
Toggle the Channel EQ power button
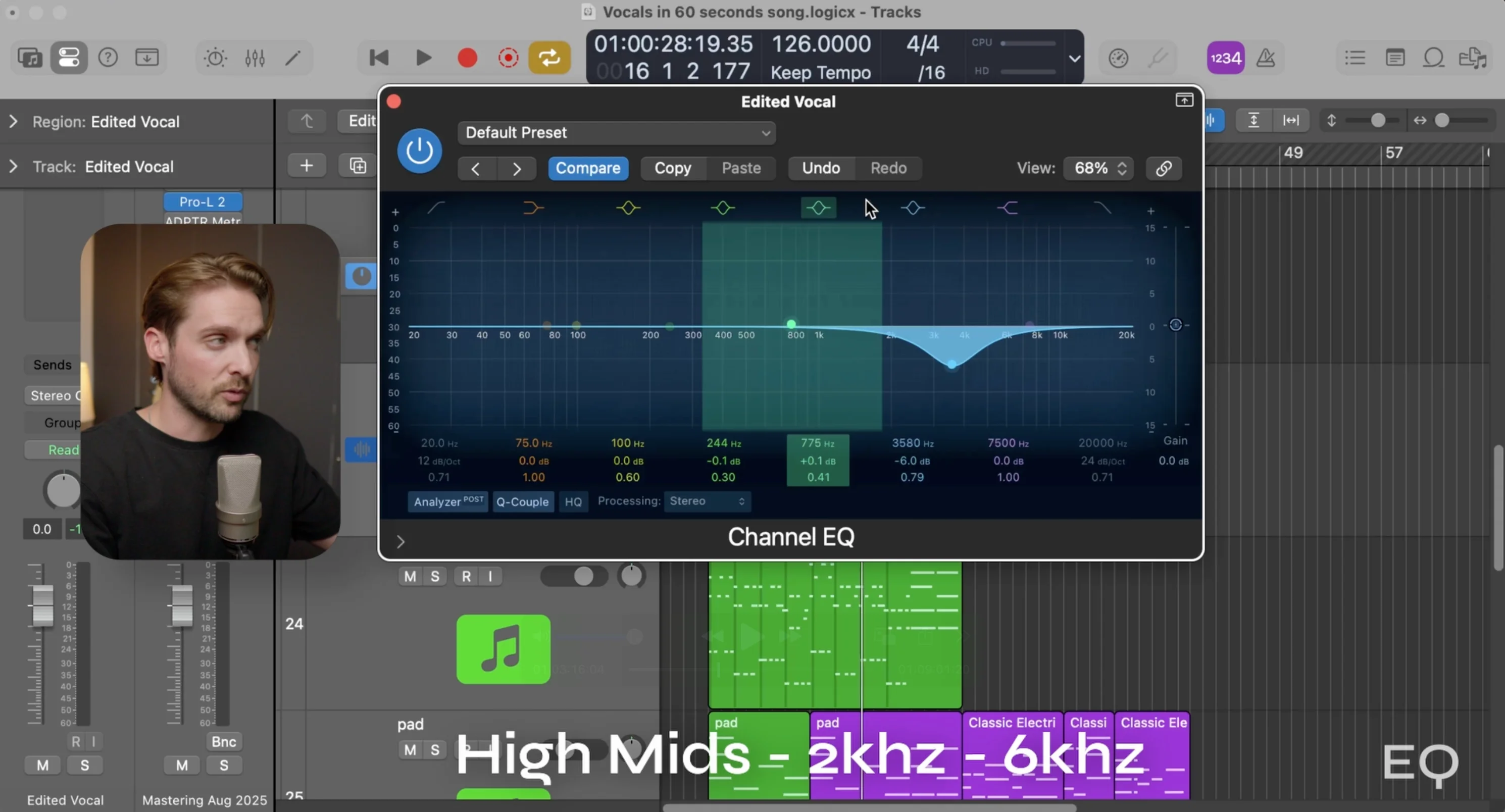(419, 150)
